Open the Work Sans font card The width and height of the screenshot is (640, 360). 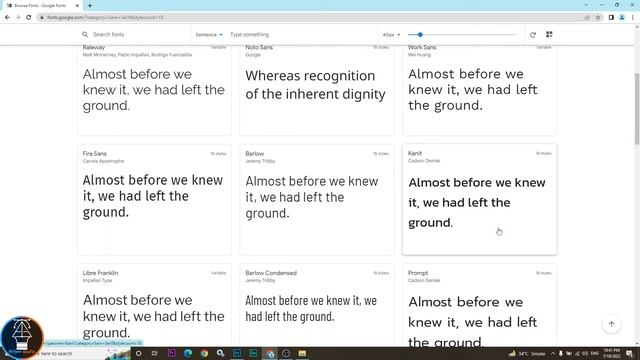click(x=480, y=90)
